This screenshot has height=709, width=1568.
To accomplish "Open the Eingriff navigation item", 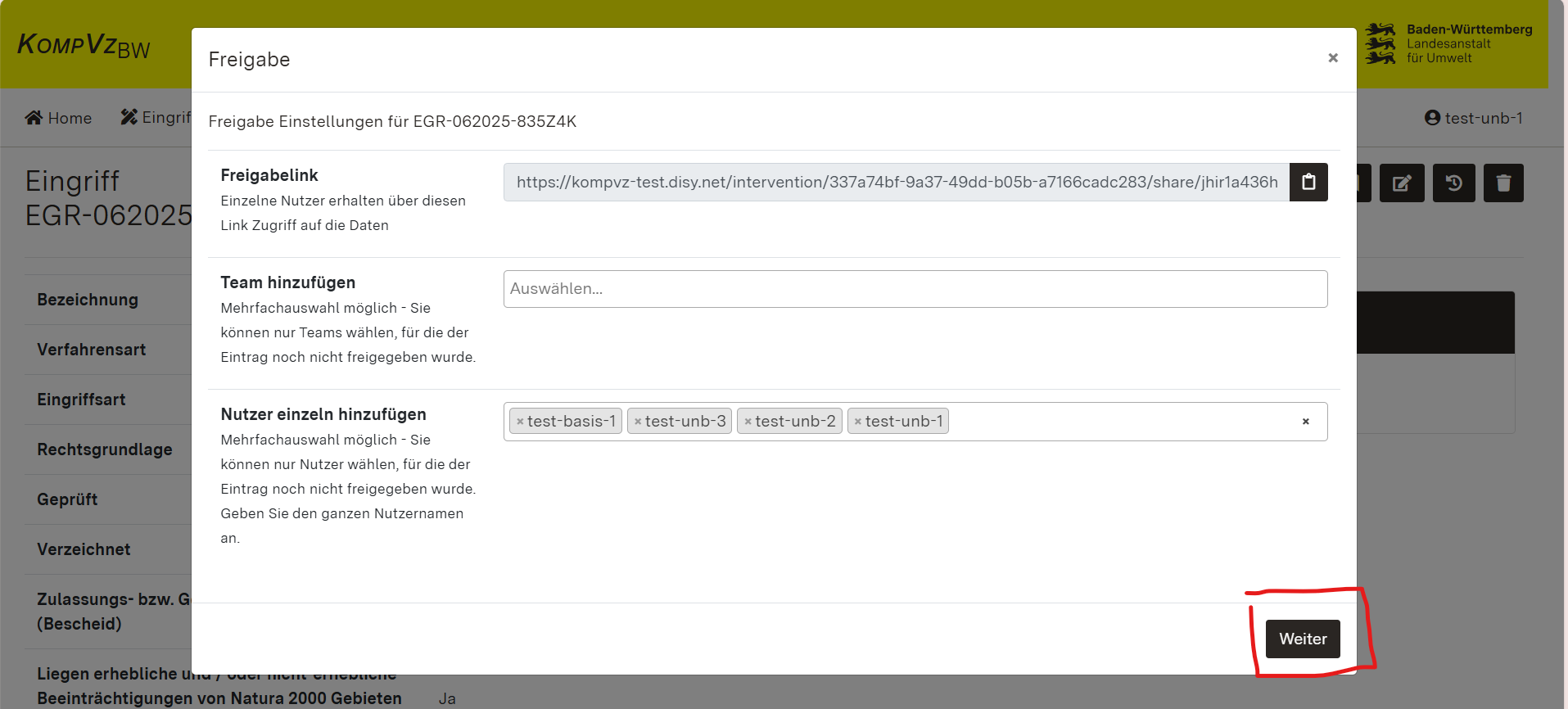I will coord(157,118).
